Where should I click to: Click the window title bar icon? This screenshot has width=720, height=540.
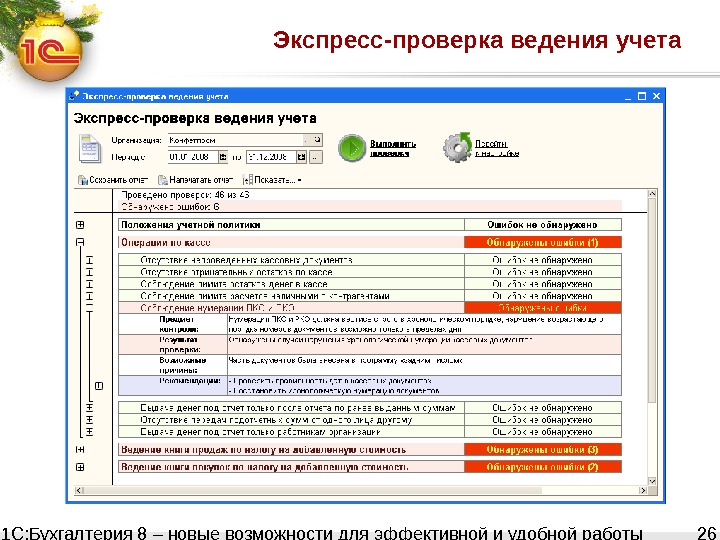[x=74, y=96]
